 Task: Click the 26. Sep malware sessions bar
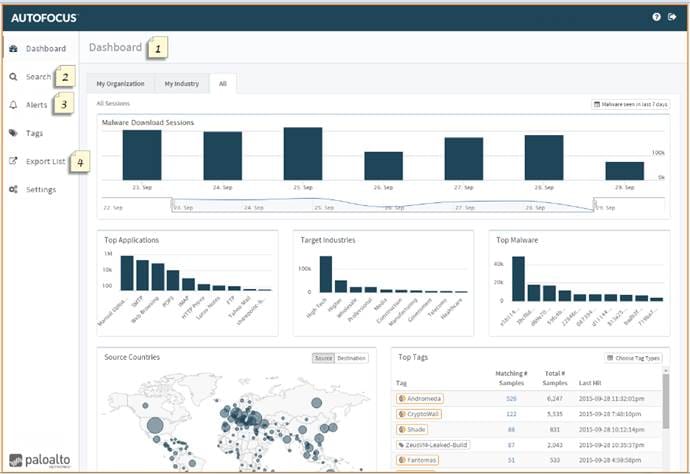click(383, 166)
